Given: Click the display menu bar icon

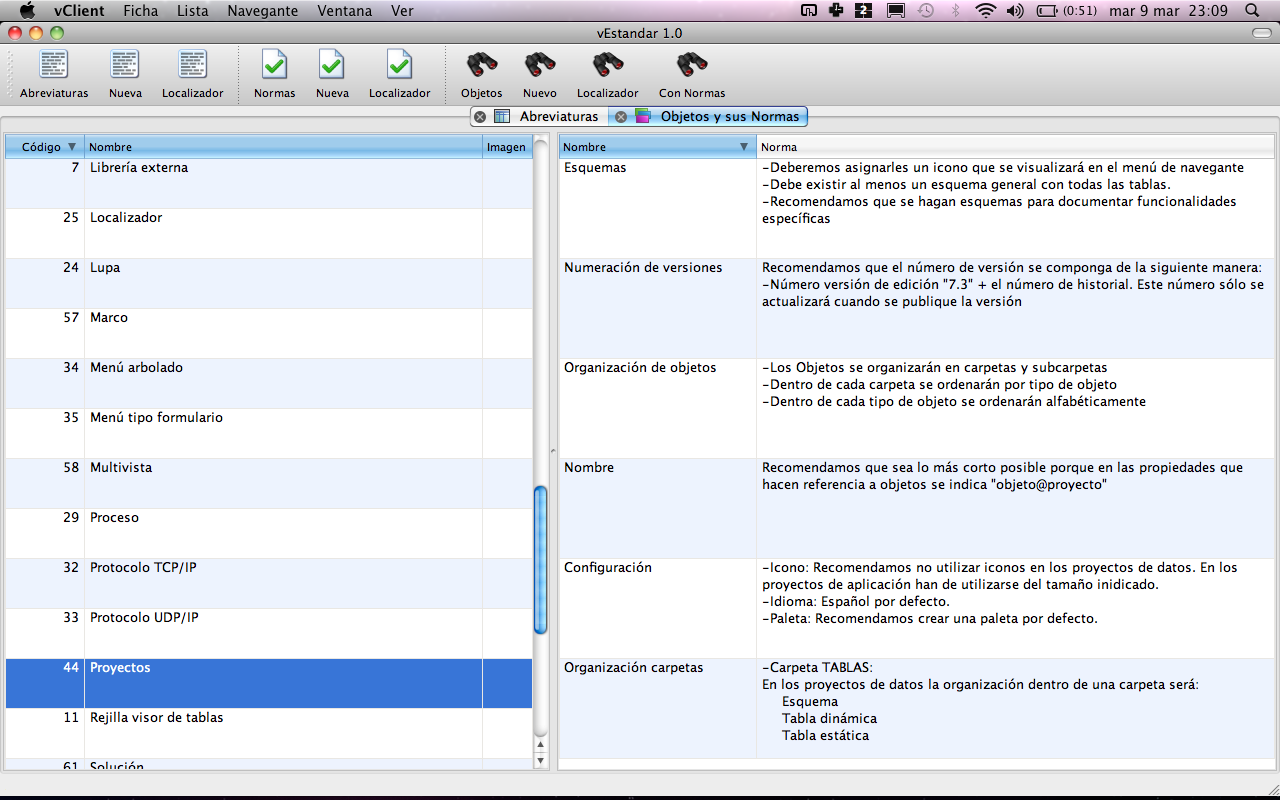Looking at the screenshot, I should click(896, 11).
